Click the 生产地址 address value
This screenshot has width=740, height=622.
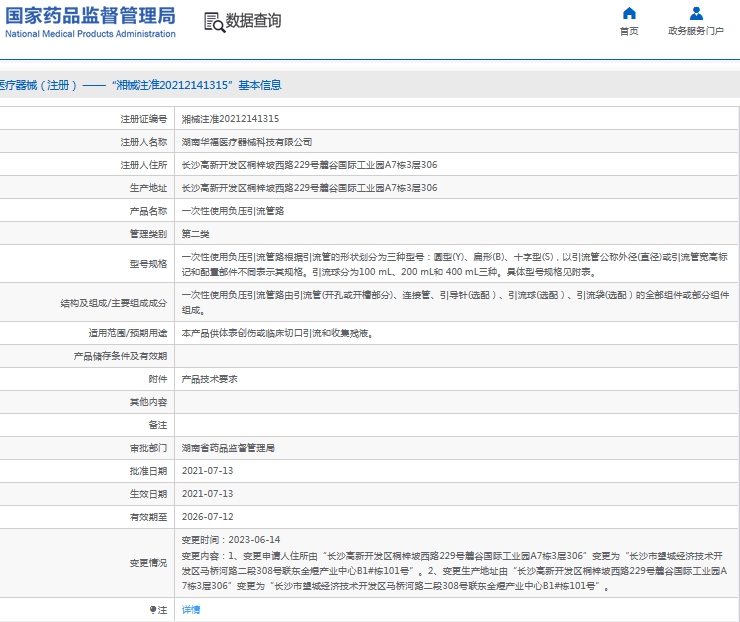pos(310,188)
